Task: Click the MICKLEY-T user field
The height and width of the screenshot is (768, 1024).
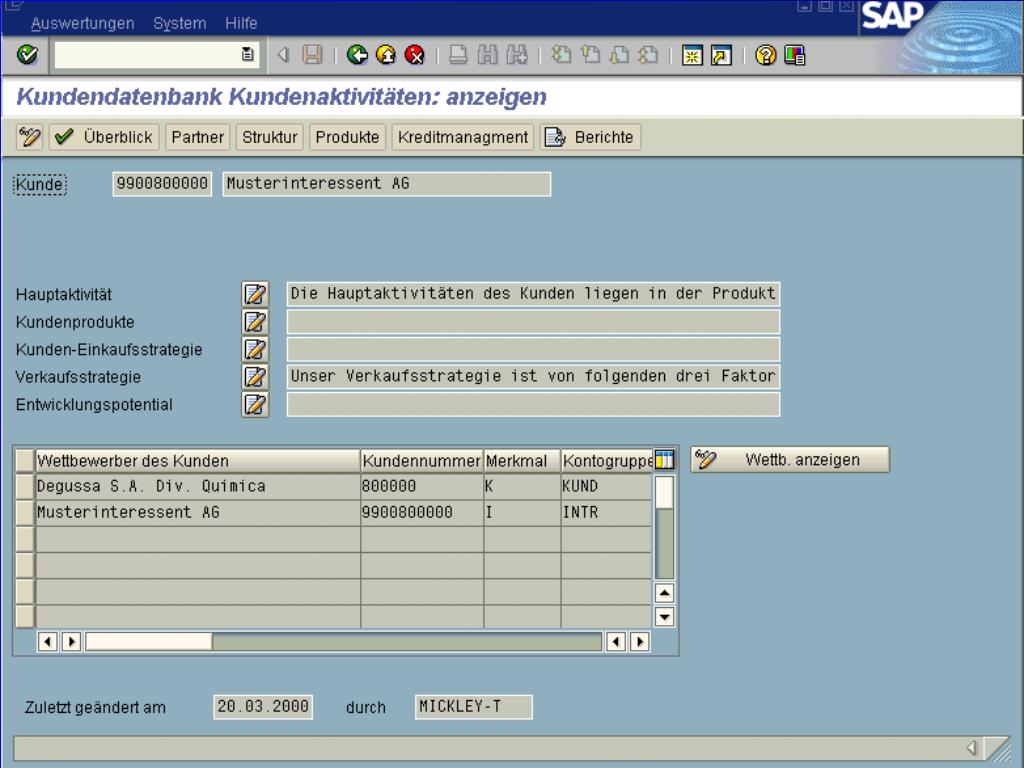Action: click(x=473, y=707)
